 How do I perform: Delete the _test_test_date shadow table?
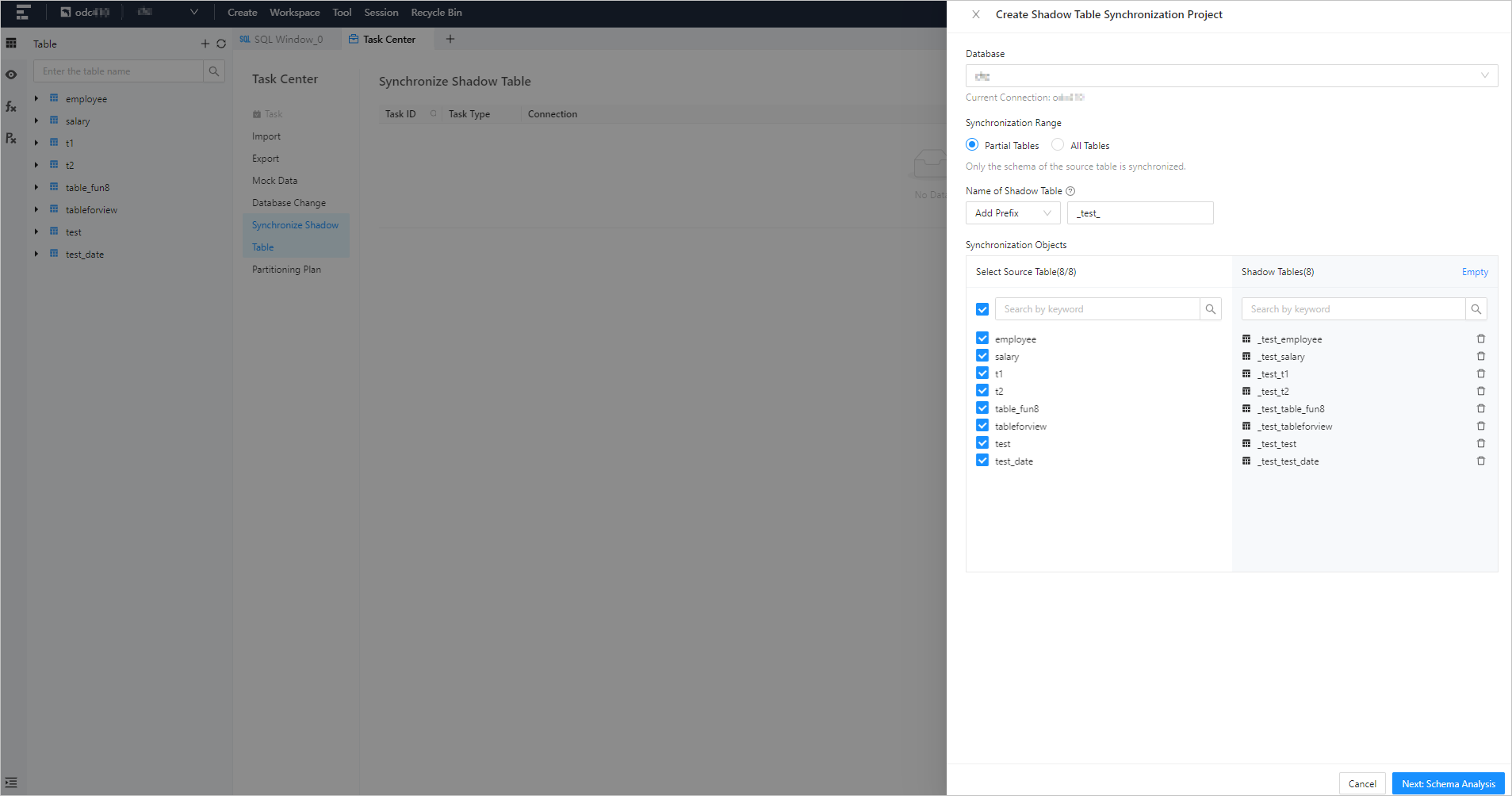coord(1480,461)
